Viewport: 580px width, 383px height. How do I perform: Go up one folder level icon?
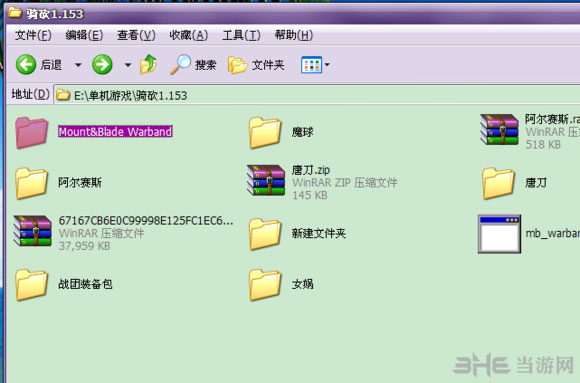(x=149, y=64)
